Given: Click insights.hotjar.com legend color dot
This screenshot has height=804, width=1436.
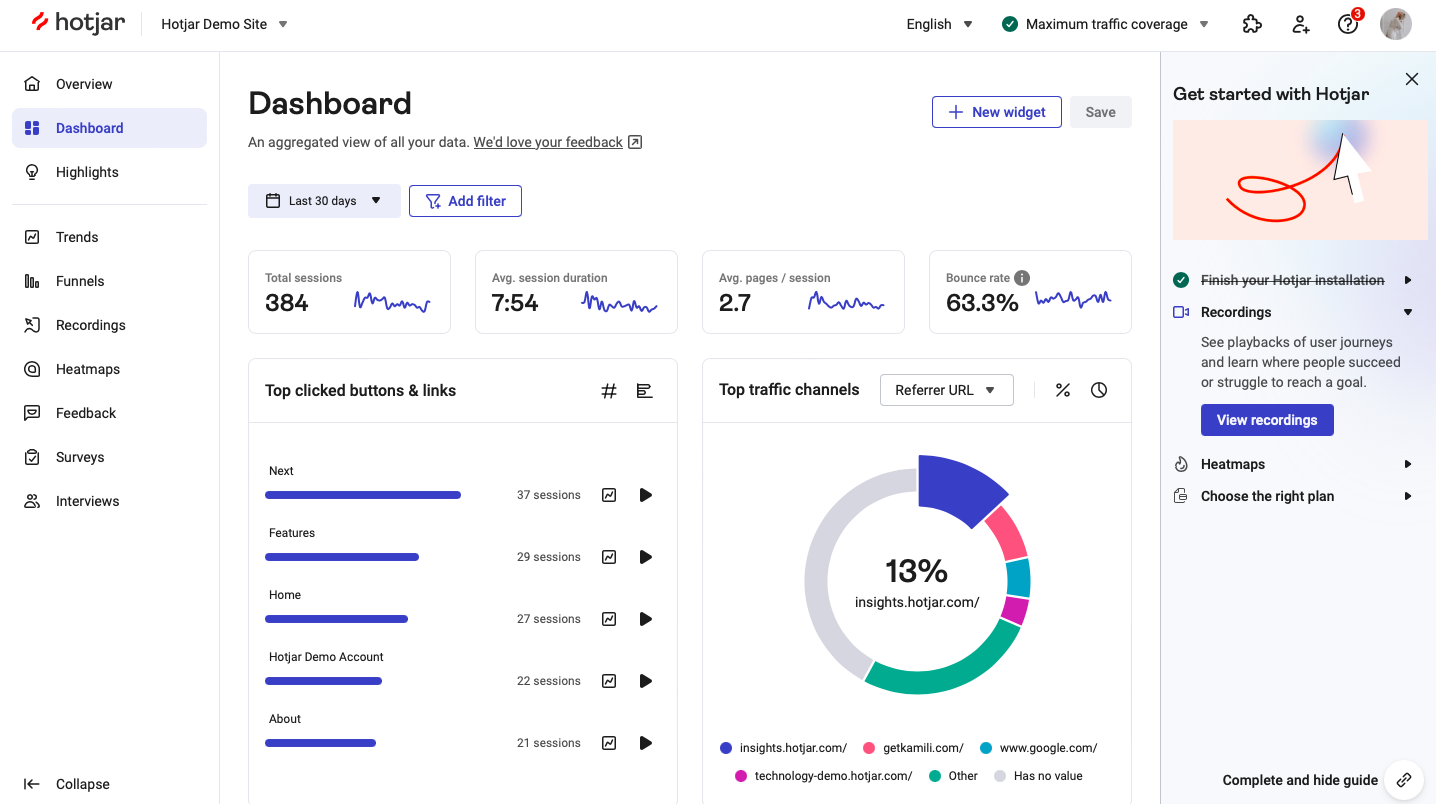Looking at the screenshot, I should (726, 748).
